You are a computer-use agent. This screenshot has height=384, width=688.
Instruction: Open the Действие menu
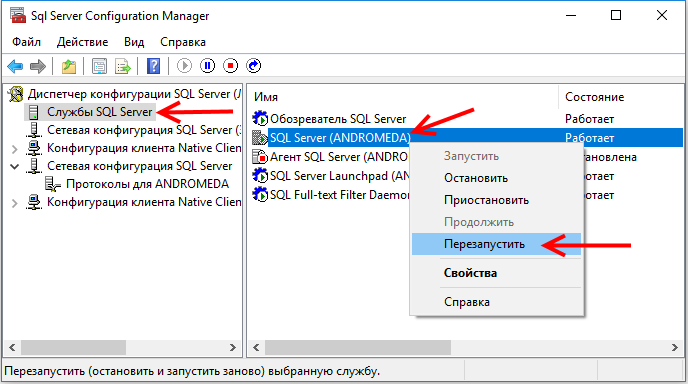82,42
